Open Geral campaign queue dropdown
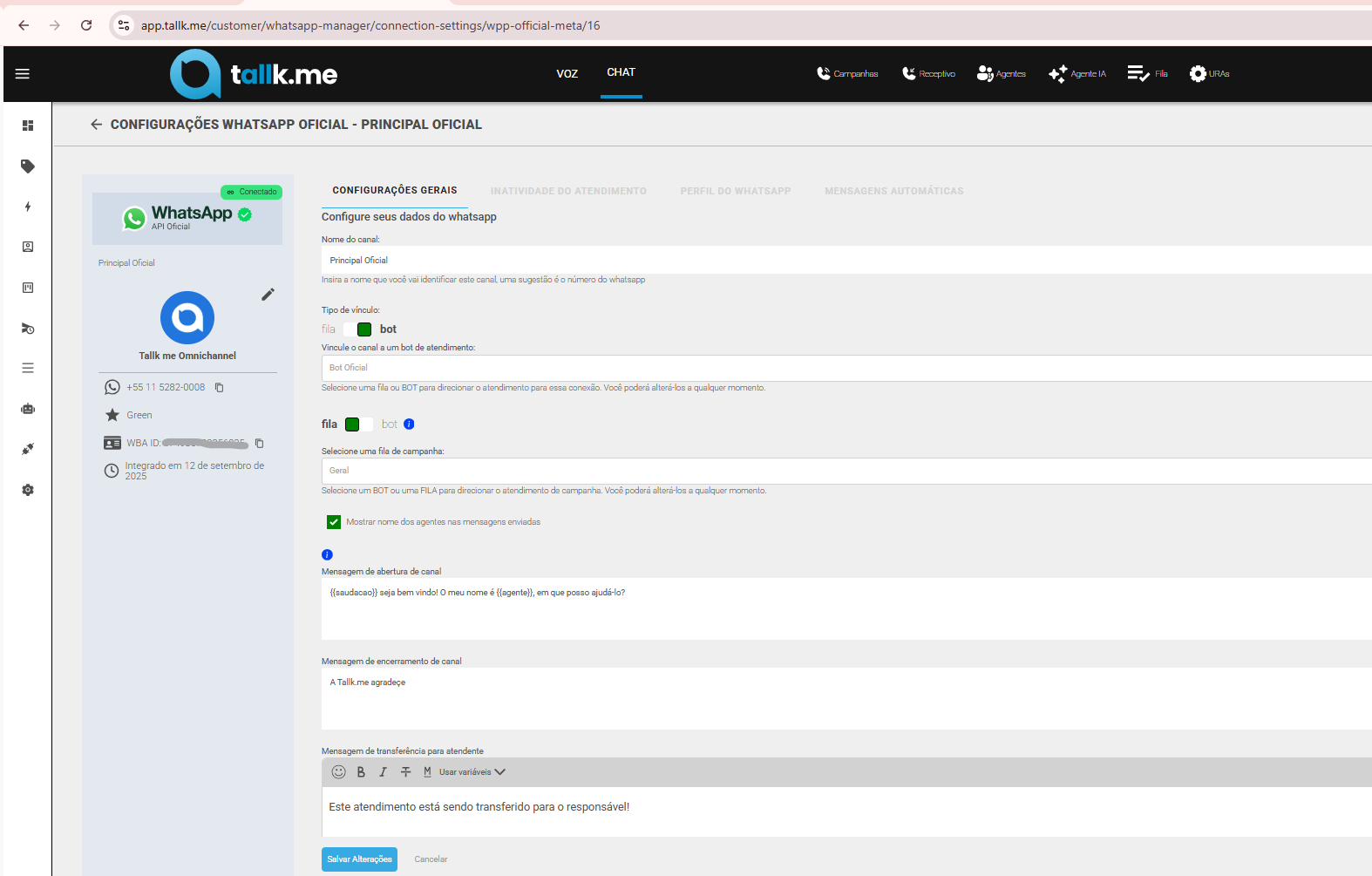 click(x=846, y=471)
